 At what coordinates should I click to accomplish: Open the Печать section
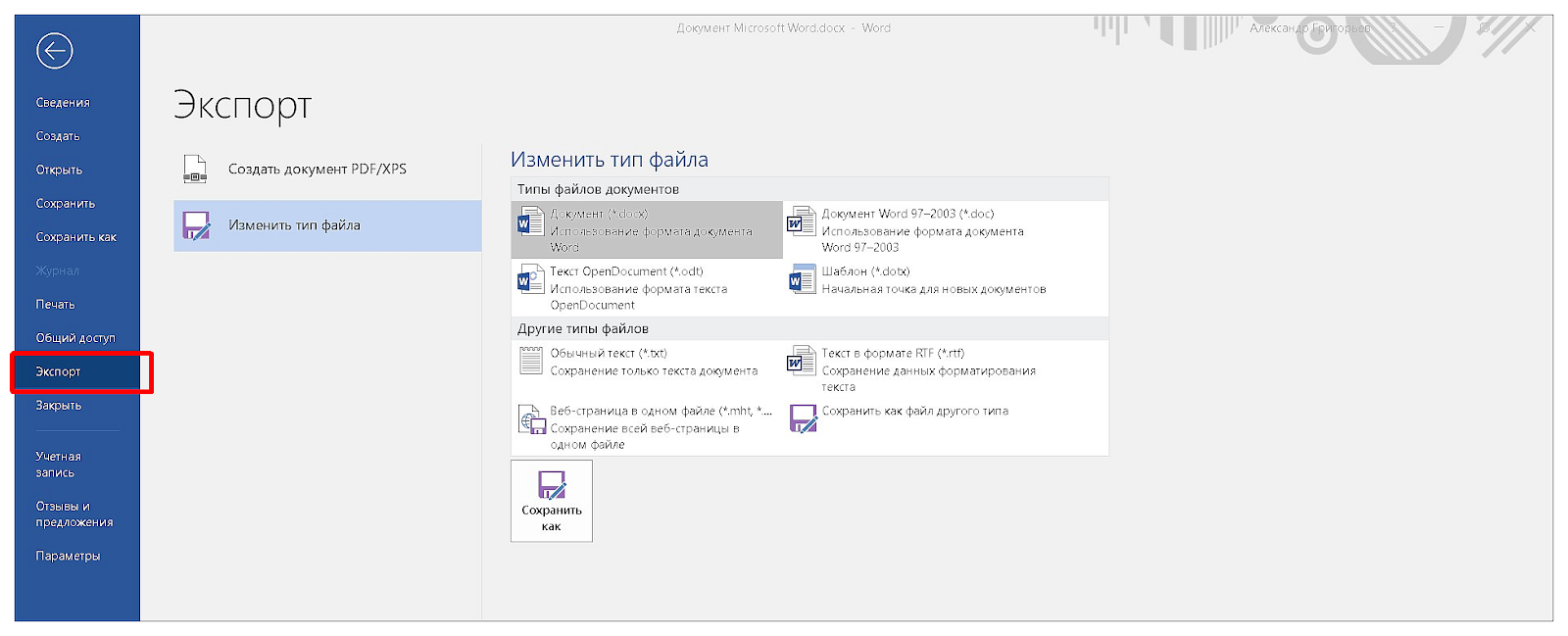click(x=55, y=305)
